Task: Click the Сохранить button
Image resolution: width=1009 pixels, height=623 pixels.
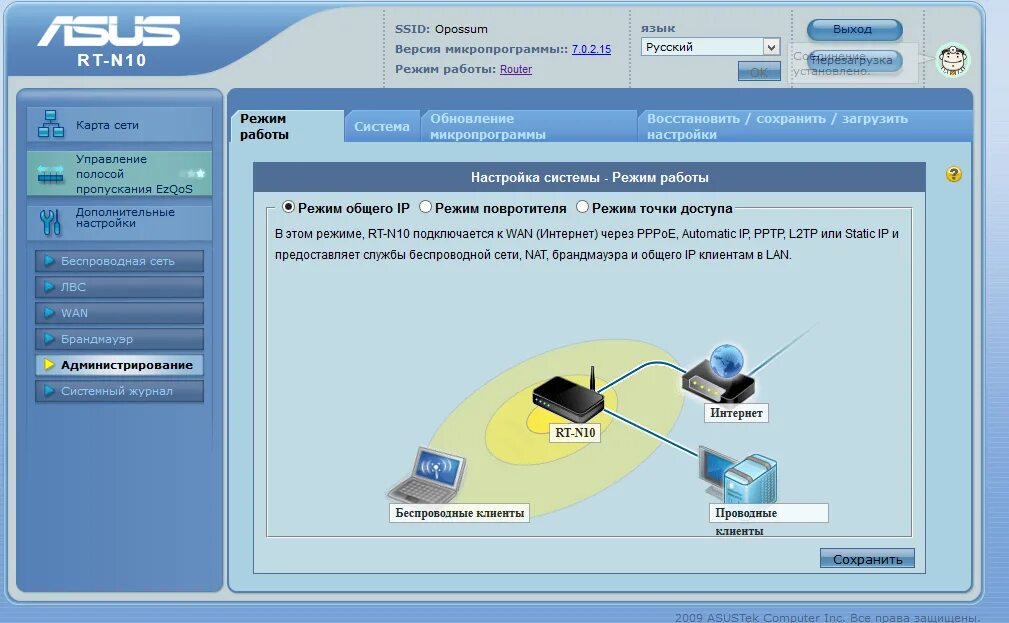Action: [x=867, y=559]
